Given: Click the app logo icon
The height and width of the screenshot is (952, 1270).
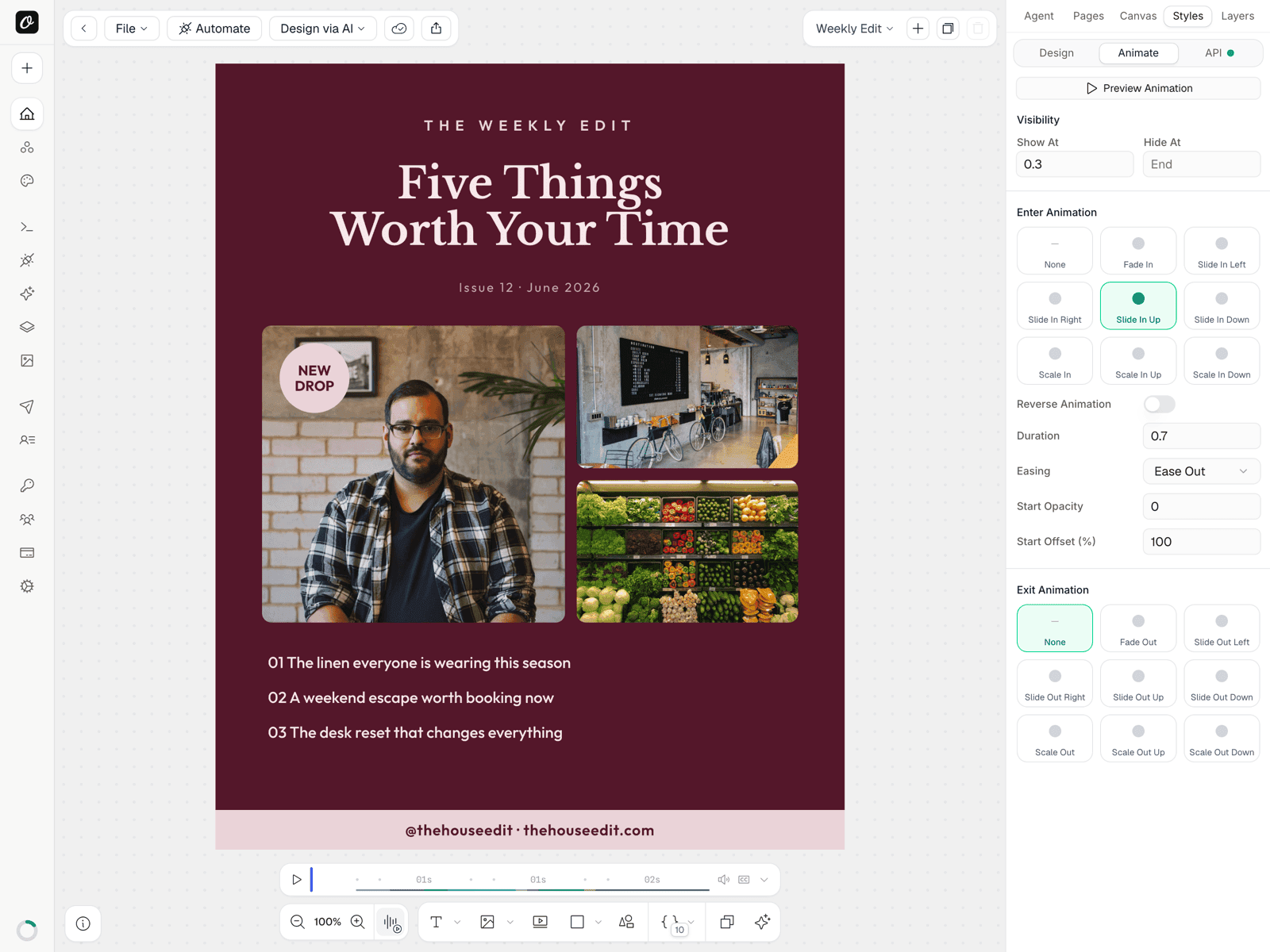Looking at the screenshot, I should [27, 22].
